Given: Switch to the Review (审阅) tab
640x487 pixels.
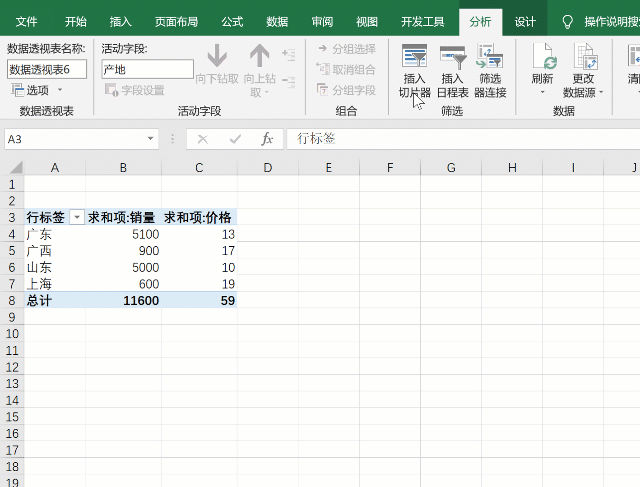Looking at the screenshot, I should [x=322, y=22].
